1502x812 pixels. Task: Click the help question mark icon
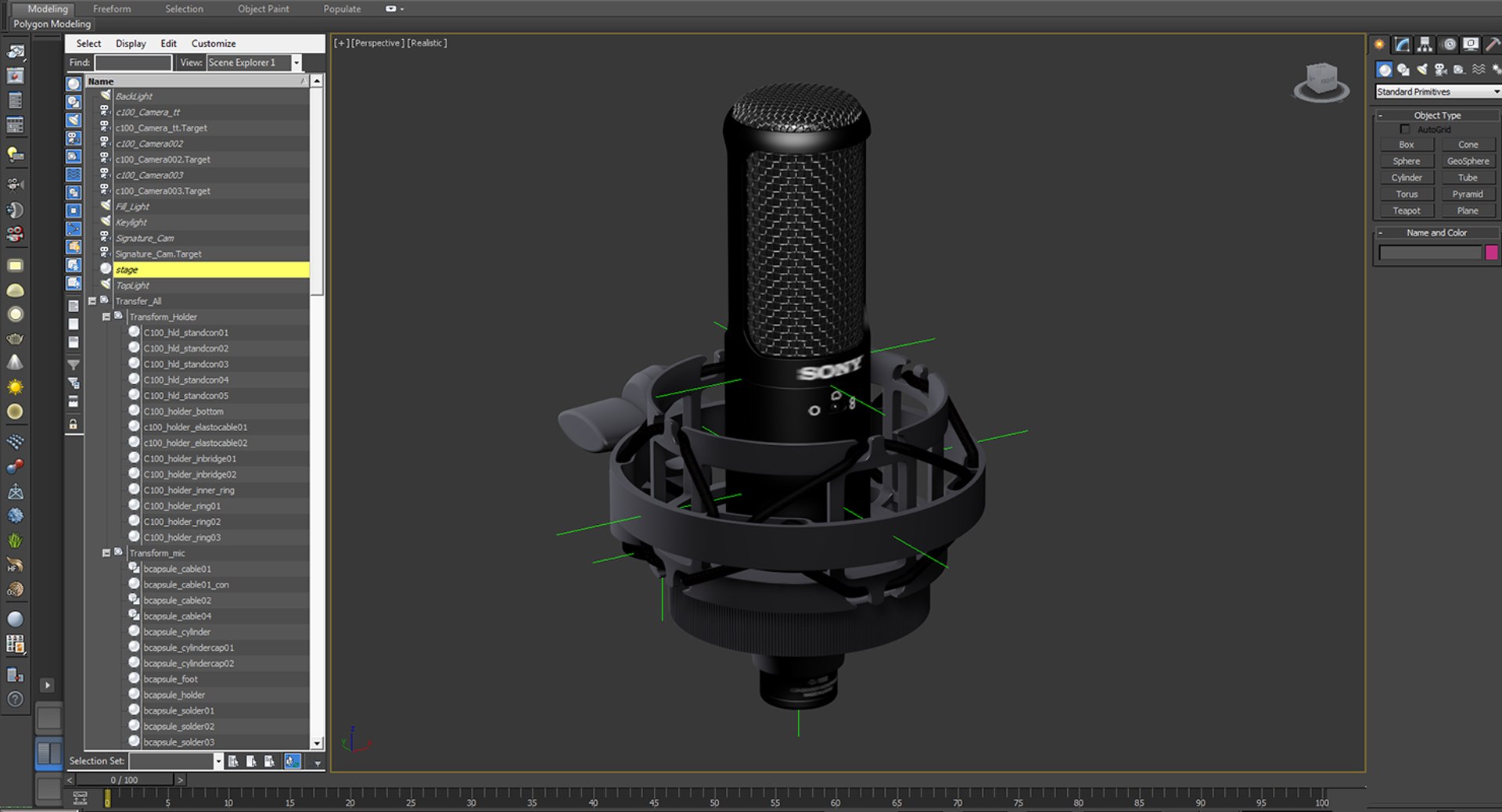click(x=15, y=699)
